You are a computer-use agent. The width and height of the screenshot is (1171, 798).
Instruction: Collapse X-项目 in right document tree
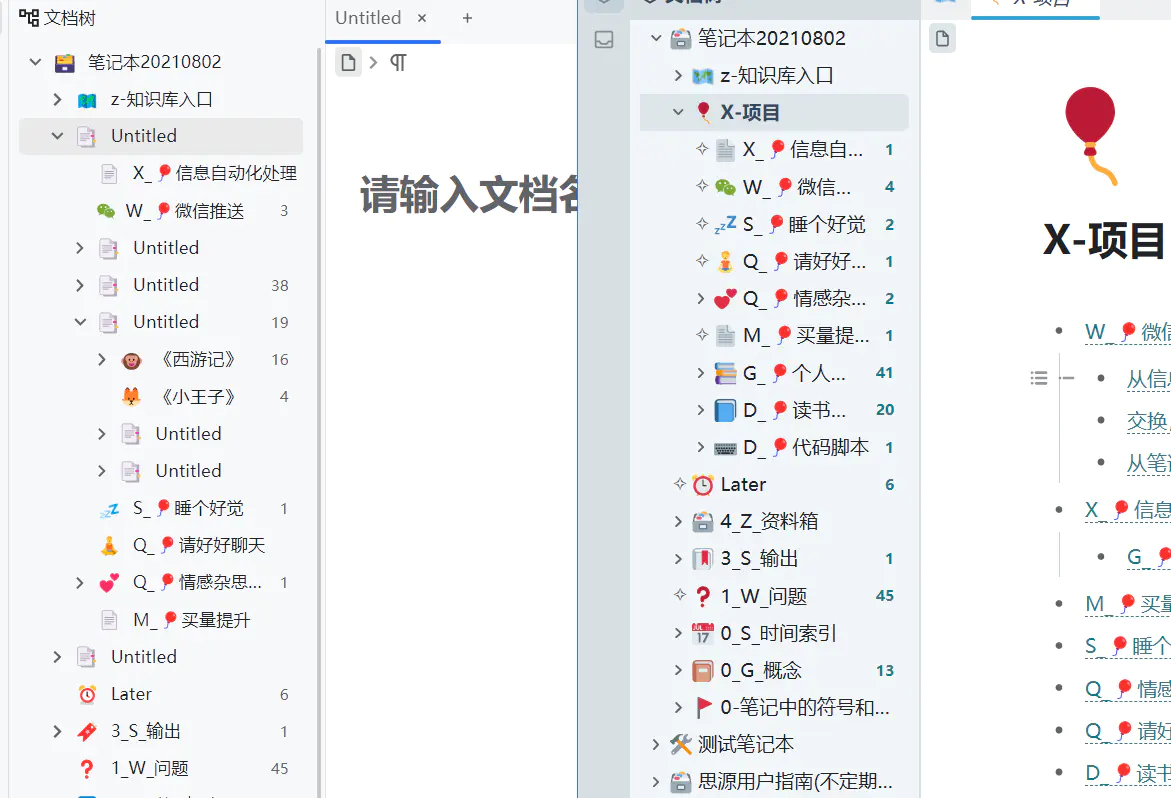(678, 112)
